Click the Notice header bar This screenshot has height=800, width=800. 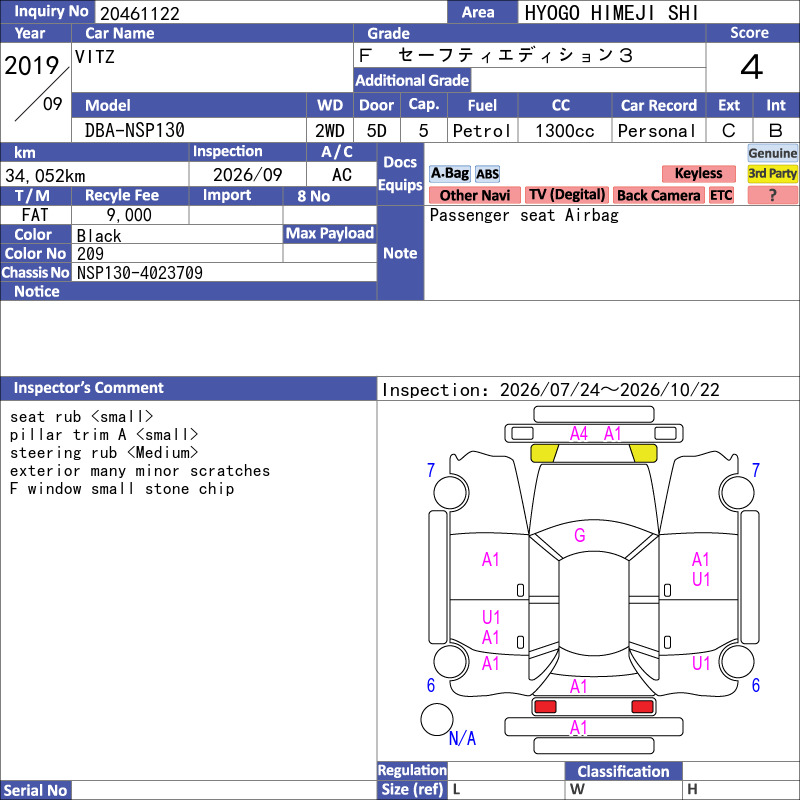point(188,291)
